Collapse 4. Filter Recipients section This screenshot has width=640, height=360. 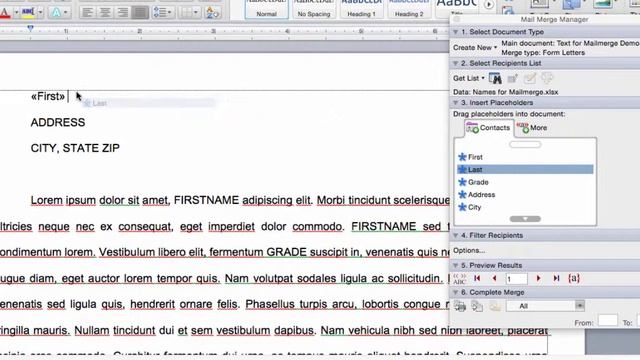pyautogui.click(x=456, y=236)
